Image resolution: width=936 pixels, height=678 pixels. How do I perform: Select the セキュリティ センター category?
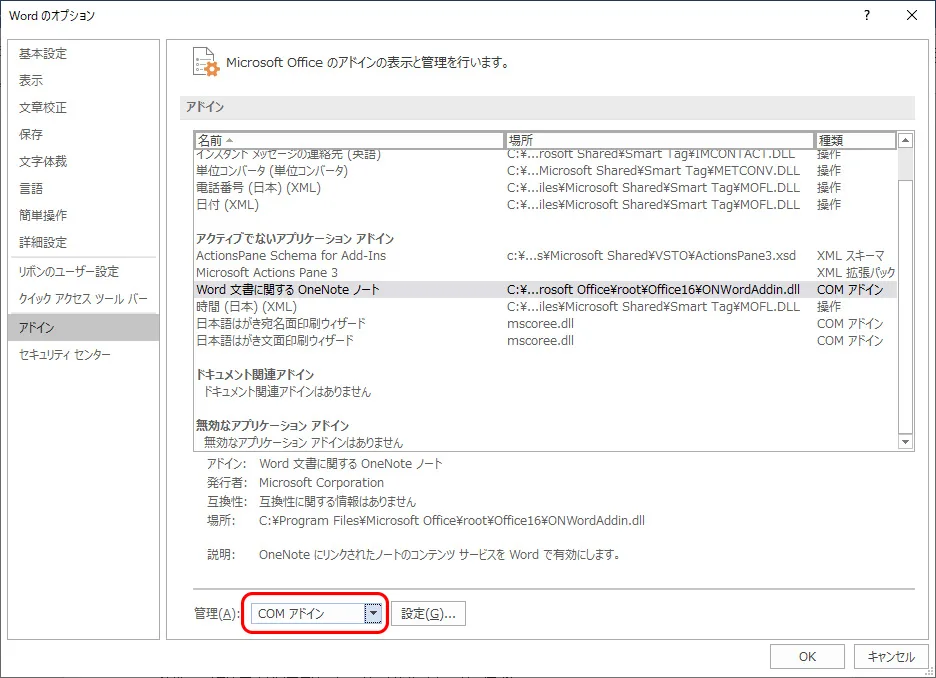tap(65, 355)
